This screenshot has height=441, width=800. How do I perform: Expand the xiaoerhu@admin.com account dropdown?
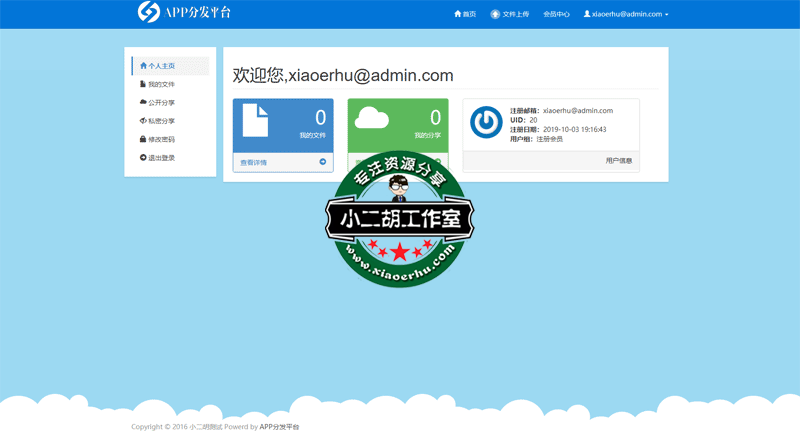tap(626, 15)
